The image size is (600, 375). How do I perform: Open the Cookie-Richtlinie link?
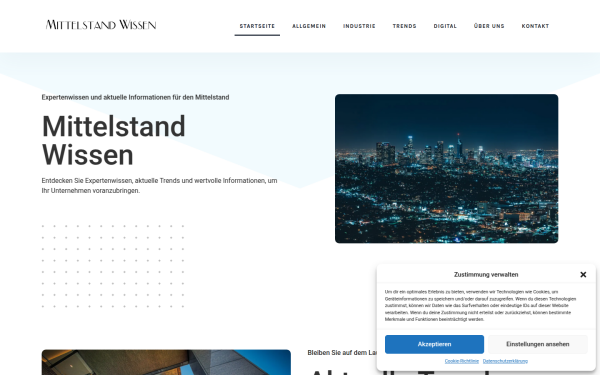(461, 361)
